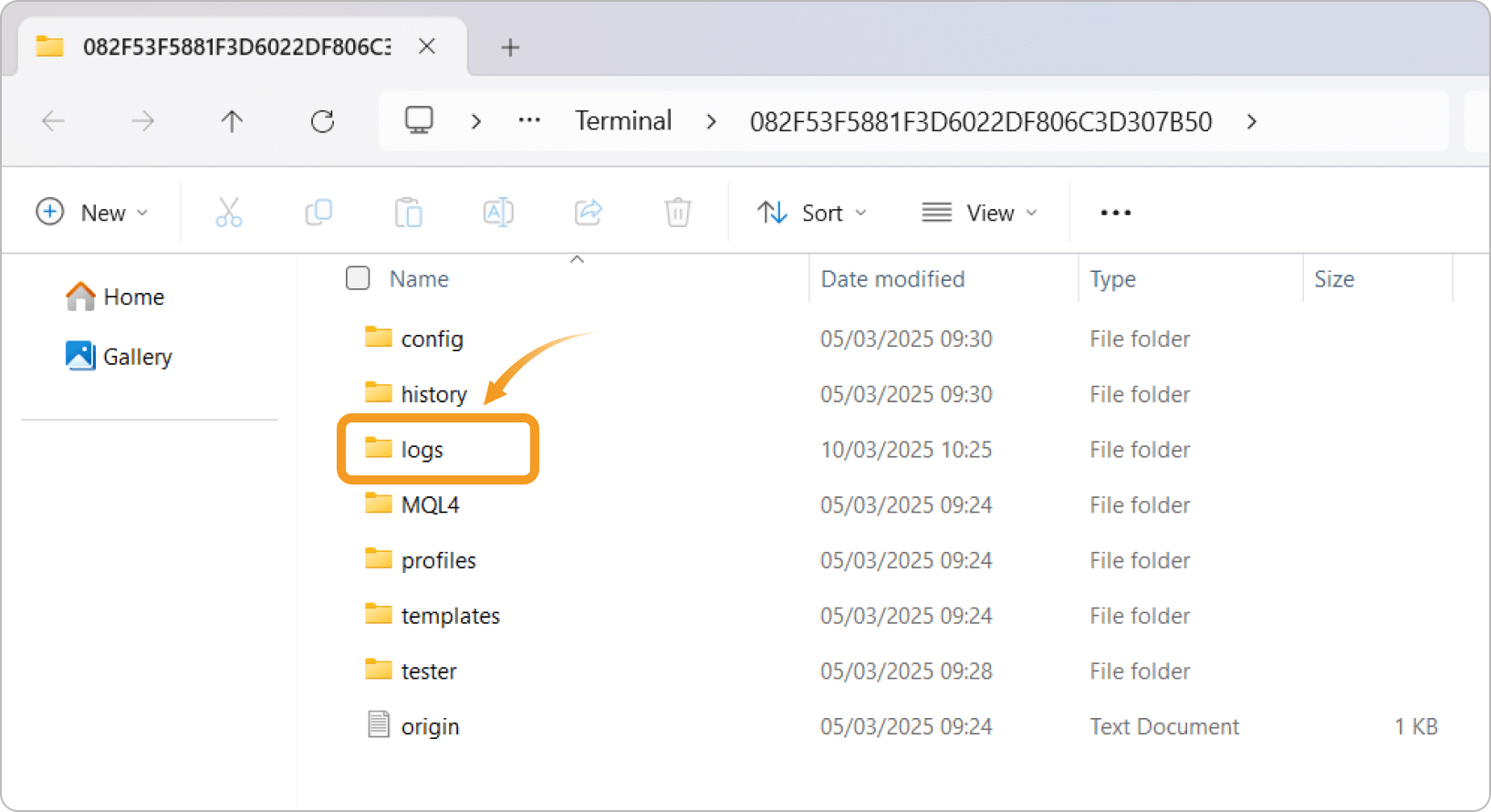Viewport: 1491px width, 812px height.
Task: Click the MQL4 folder icon
Action: tap(378, 504)
